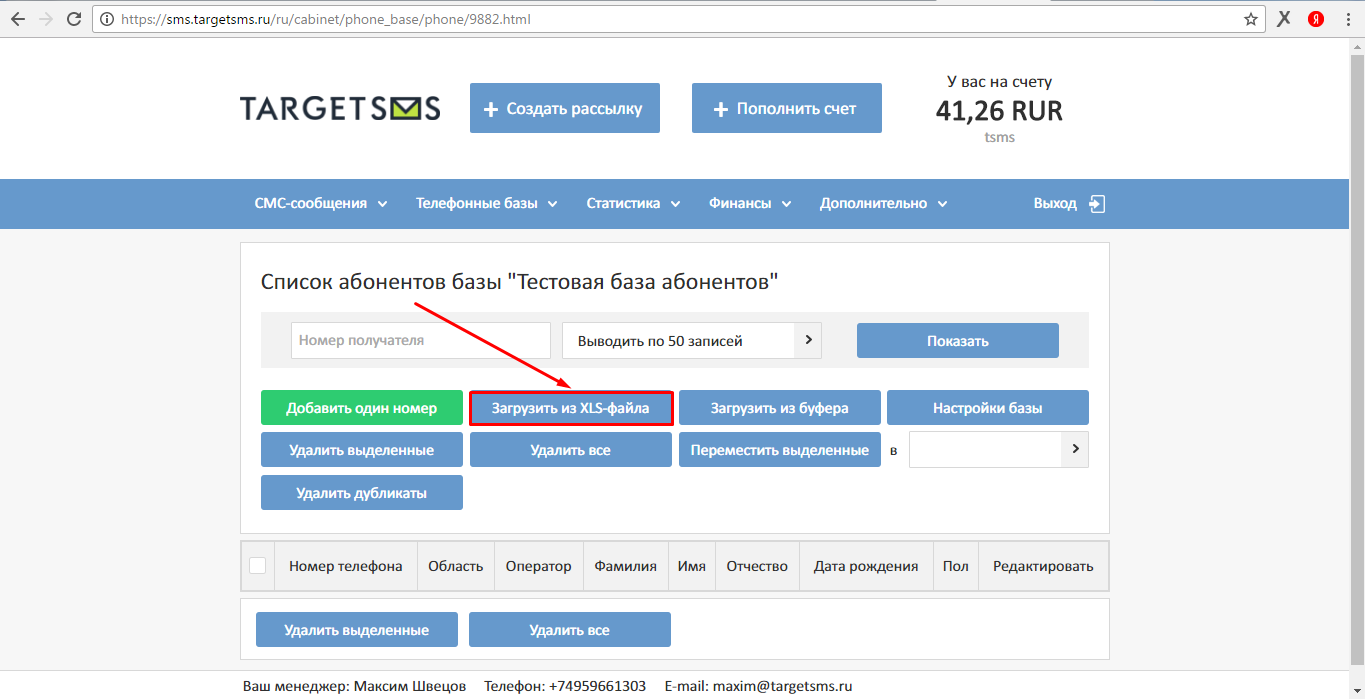The height and width of the screenshot is (699, 1365).
Task: Open the 'Выводить по 50 записей' dropdown
Action: pos(692,340)
